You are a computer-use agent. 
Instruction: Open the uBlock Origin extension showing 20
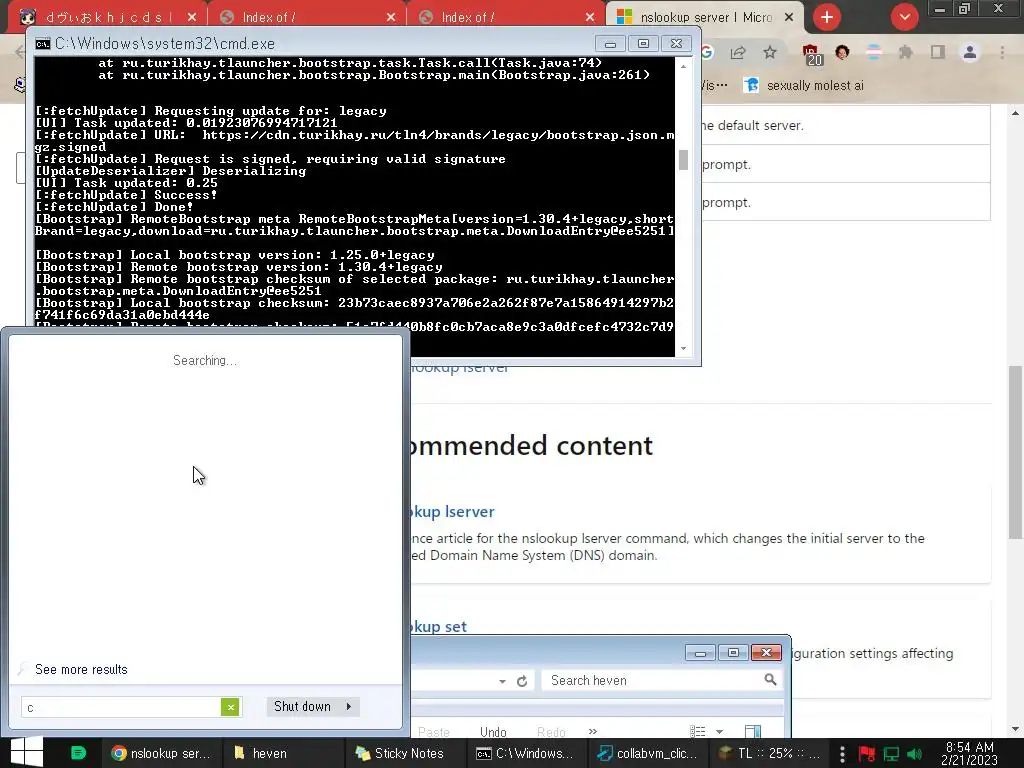812,54
